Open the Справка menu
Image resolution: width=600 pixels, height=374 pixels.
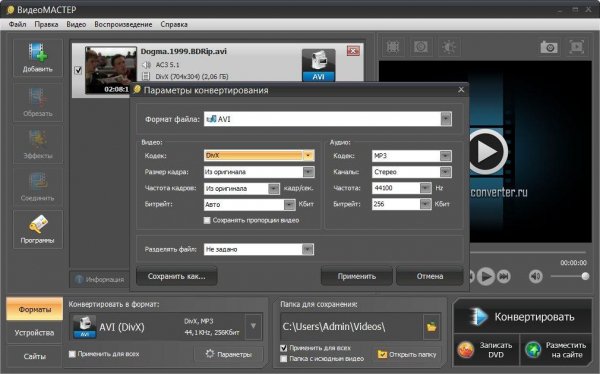click(x=174, y=24)
